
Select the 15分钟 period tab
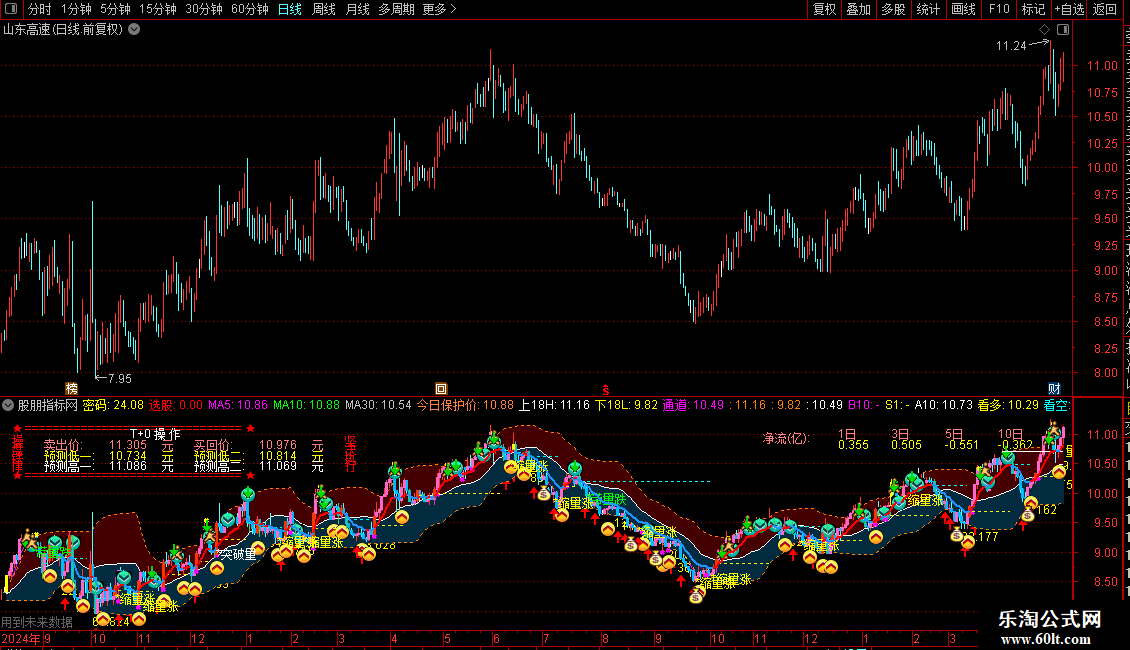point(158,9)
